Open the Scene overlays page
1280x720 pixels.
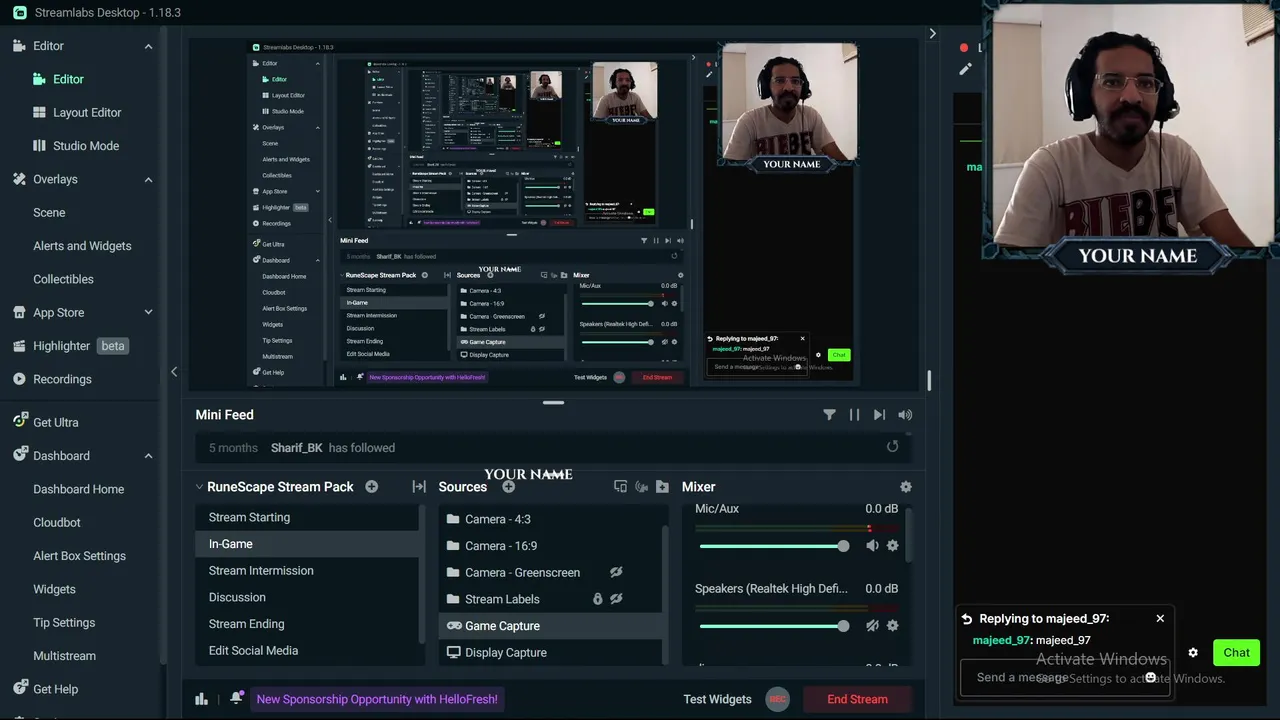coord(49,212)
